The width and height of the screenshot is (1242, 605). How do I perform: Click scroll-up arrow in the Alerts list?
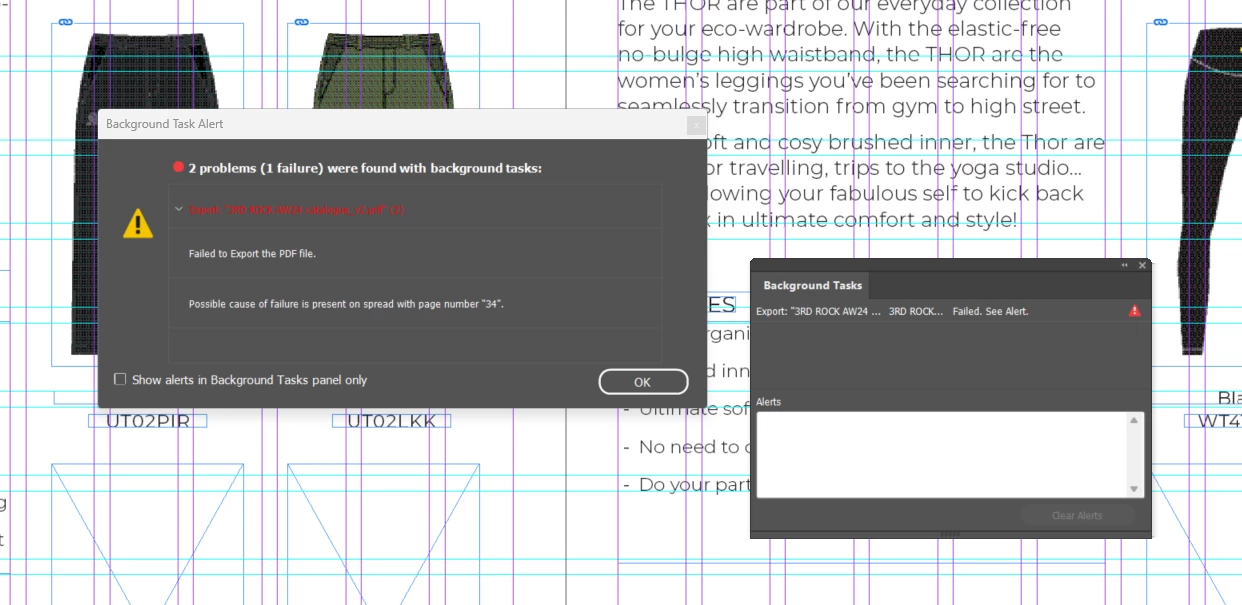click(x=1134, y=420)
